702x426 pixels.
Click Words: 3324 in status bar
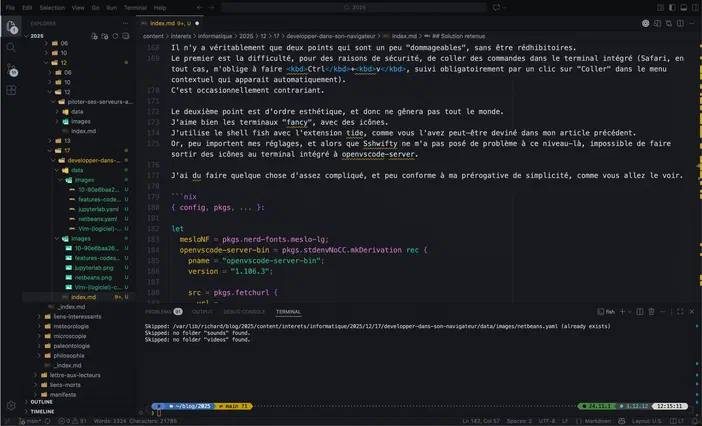[109, 421]
